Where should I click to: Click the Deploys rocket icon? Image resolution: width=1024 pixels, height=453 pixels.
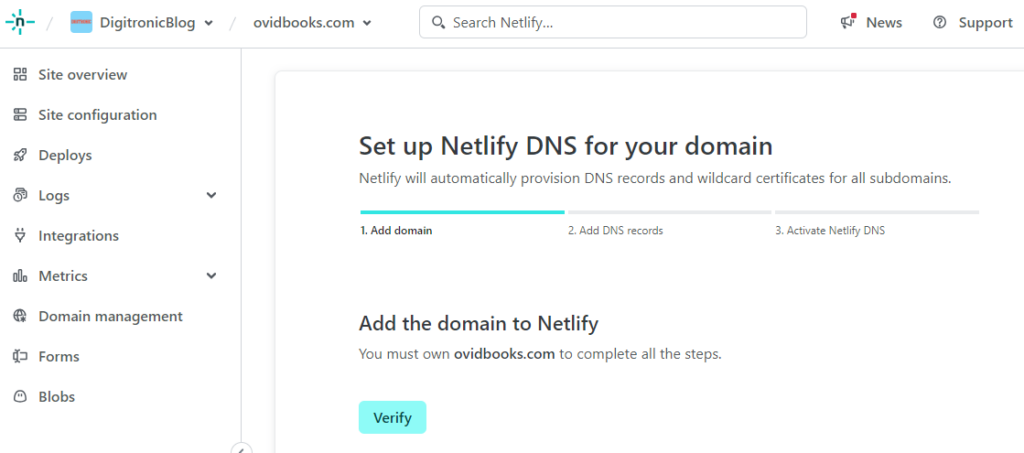[x=20, y=155]
